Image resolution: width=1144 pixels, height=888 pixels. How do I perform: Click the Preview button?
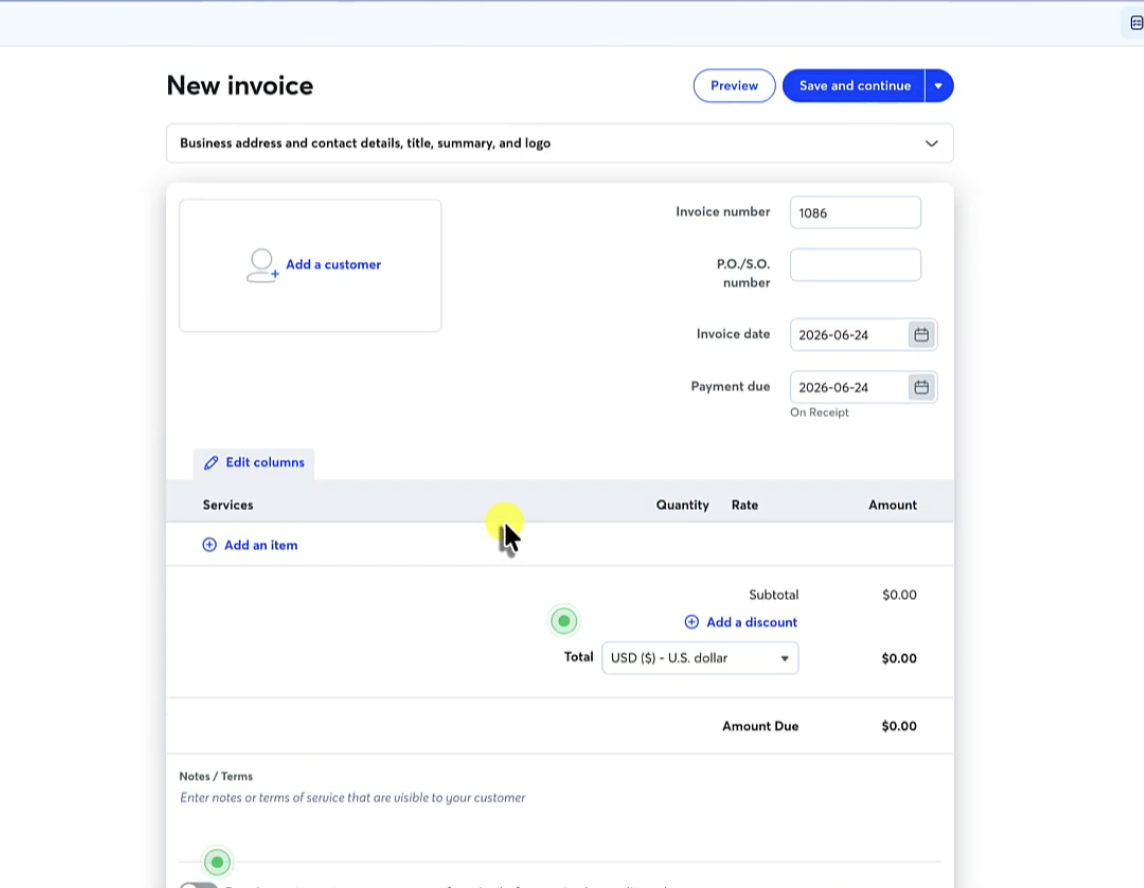click(x=734, y=86)
